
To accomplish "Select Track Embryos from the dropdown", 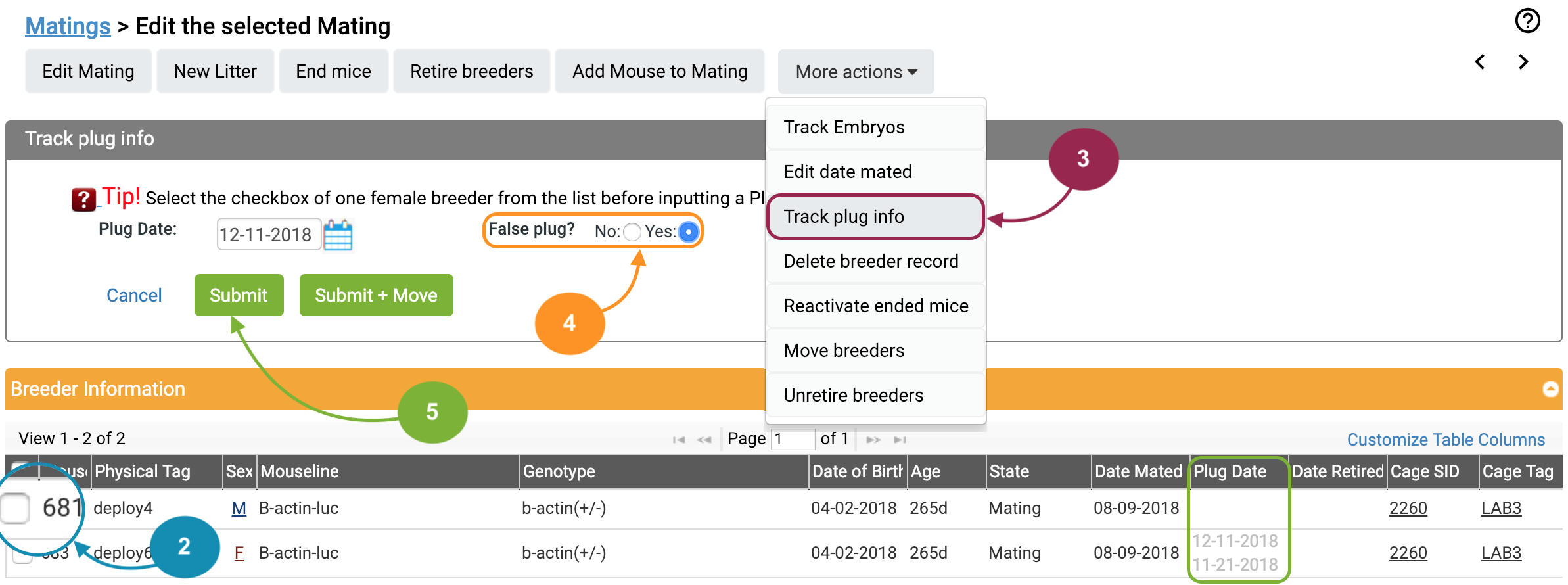I will 875,127.
